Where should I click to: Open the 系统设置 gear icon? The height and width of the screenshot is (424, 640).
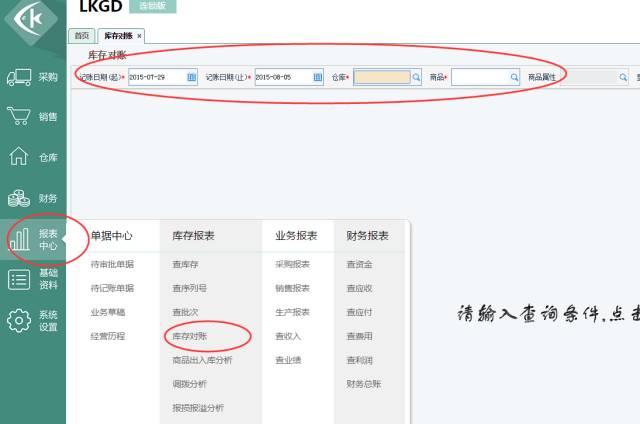[19, 321]
